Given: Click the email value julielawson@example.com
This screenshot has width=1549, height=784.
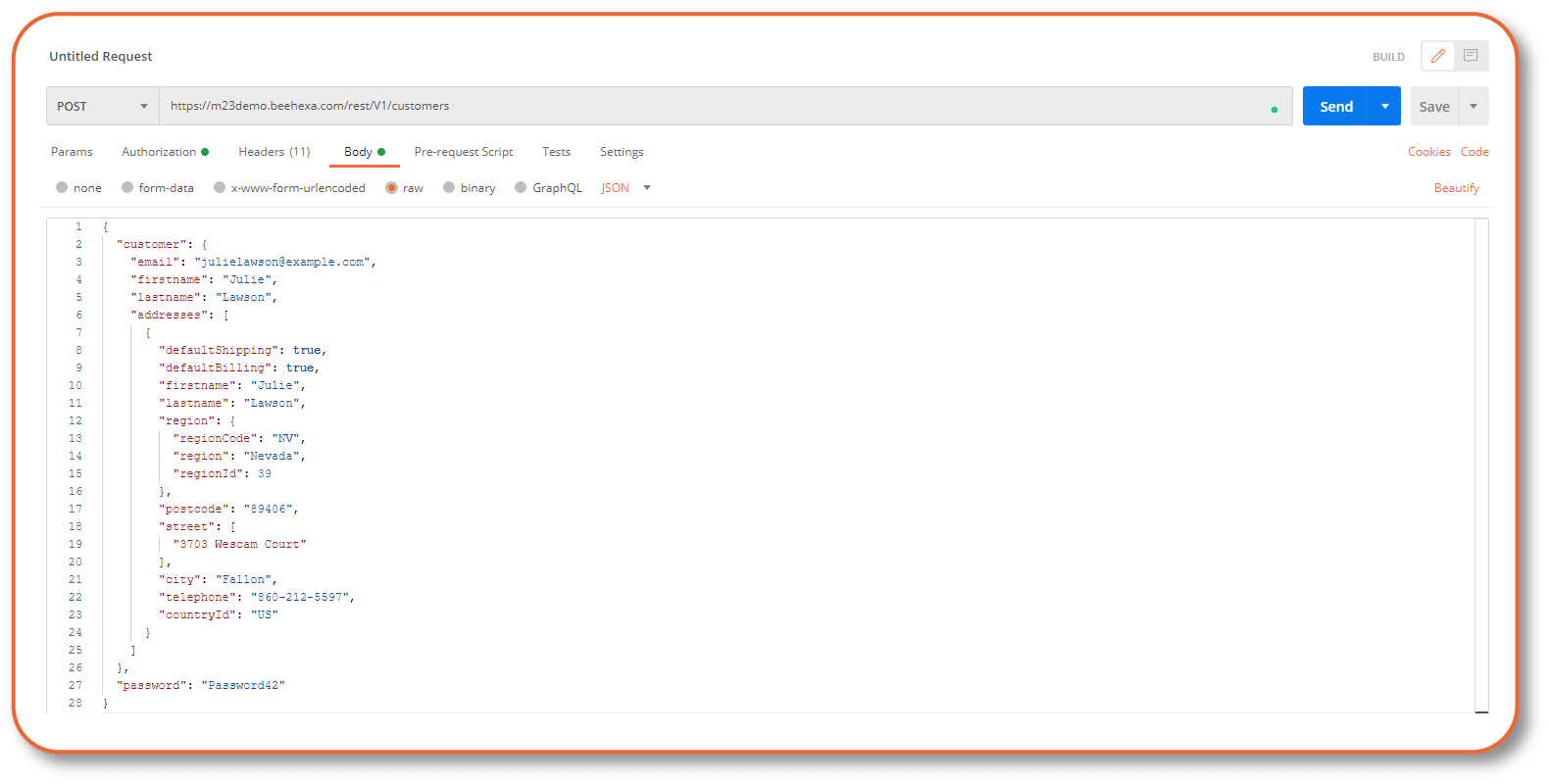Looking at the screenshot, I should click(281, 262).
